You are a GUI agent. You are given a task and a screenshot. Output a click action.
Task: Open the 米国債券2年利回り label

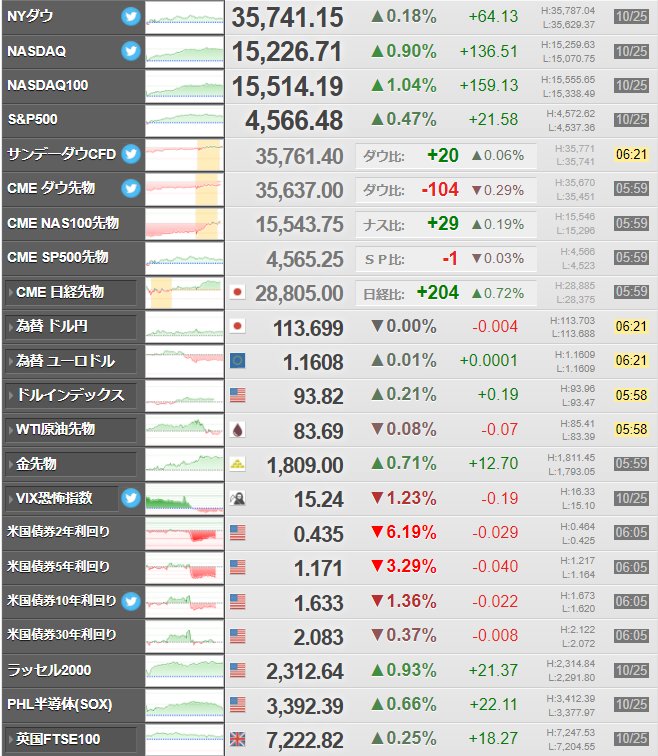[x=58, y=532]
